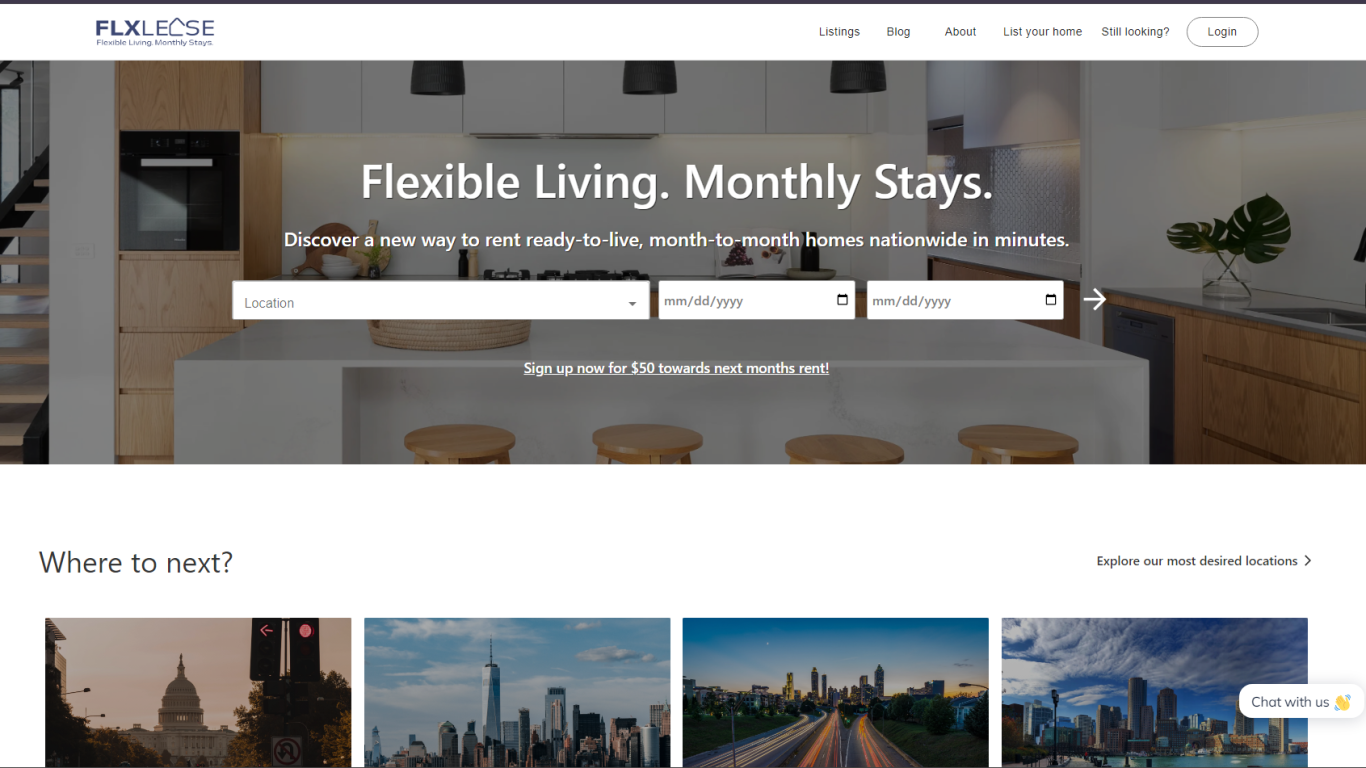Open the About page
Image resolution: width=1366 pixels, height=768 pixels.
point(960,32)
